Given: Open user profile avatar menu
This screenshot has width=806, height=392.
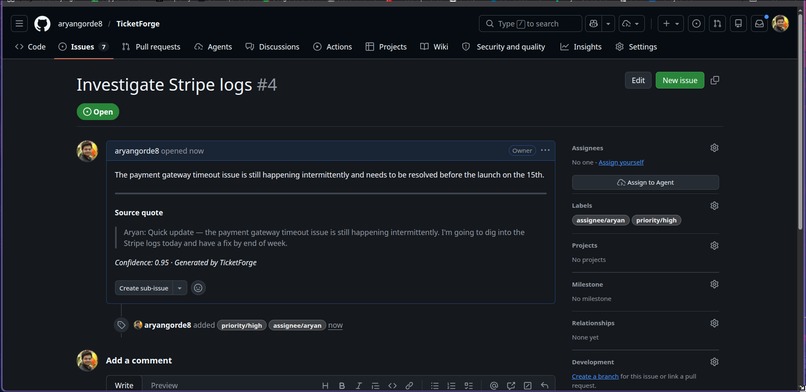Looking at the screenshot, I should [x=780, y=24].
